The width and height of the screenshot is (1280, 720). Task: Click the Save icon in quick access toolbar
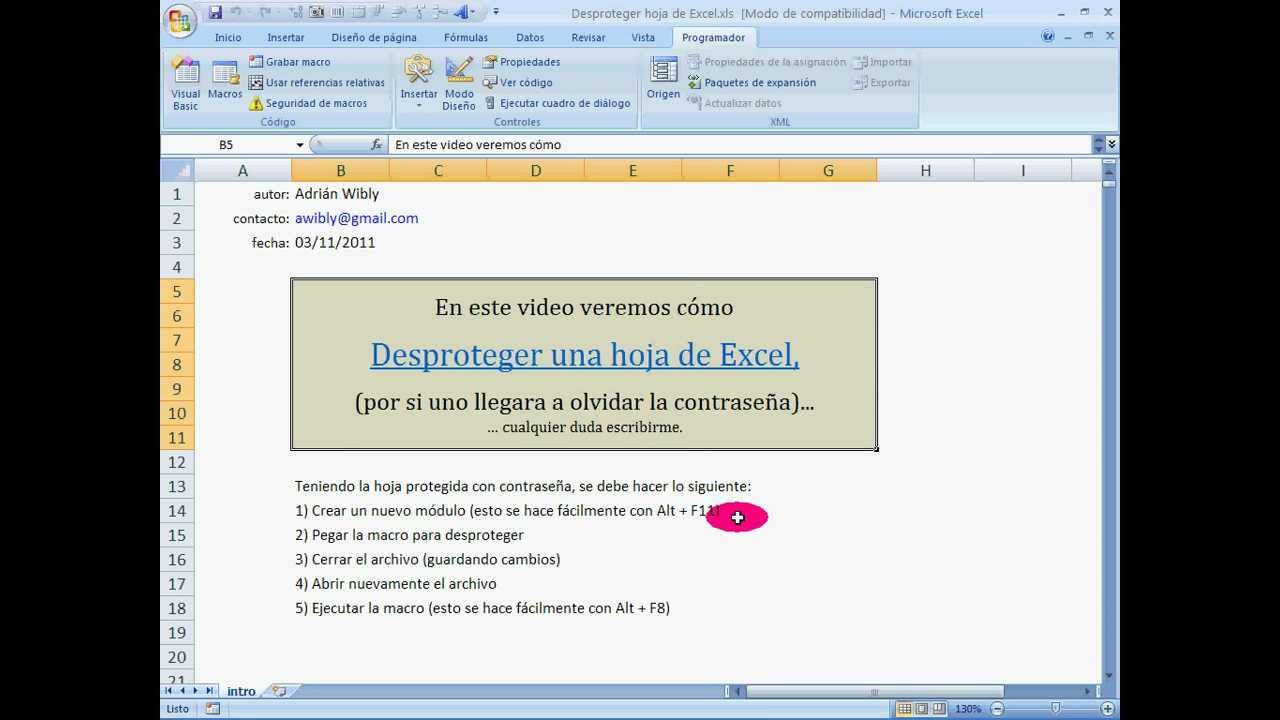[215, 13]
